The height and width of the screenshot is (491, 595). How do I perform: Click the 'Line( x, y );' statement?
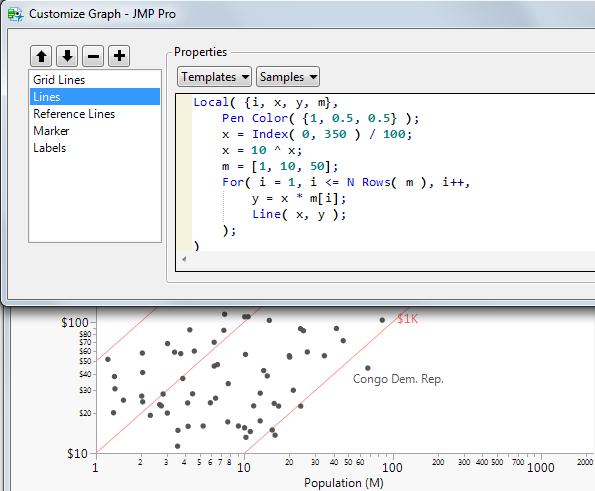(x=299, y=214)
